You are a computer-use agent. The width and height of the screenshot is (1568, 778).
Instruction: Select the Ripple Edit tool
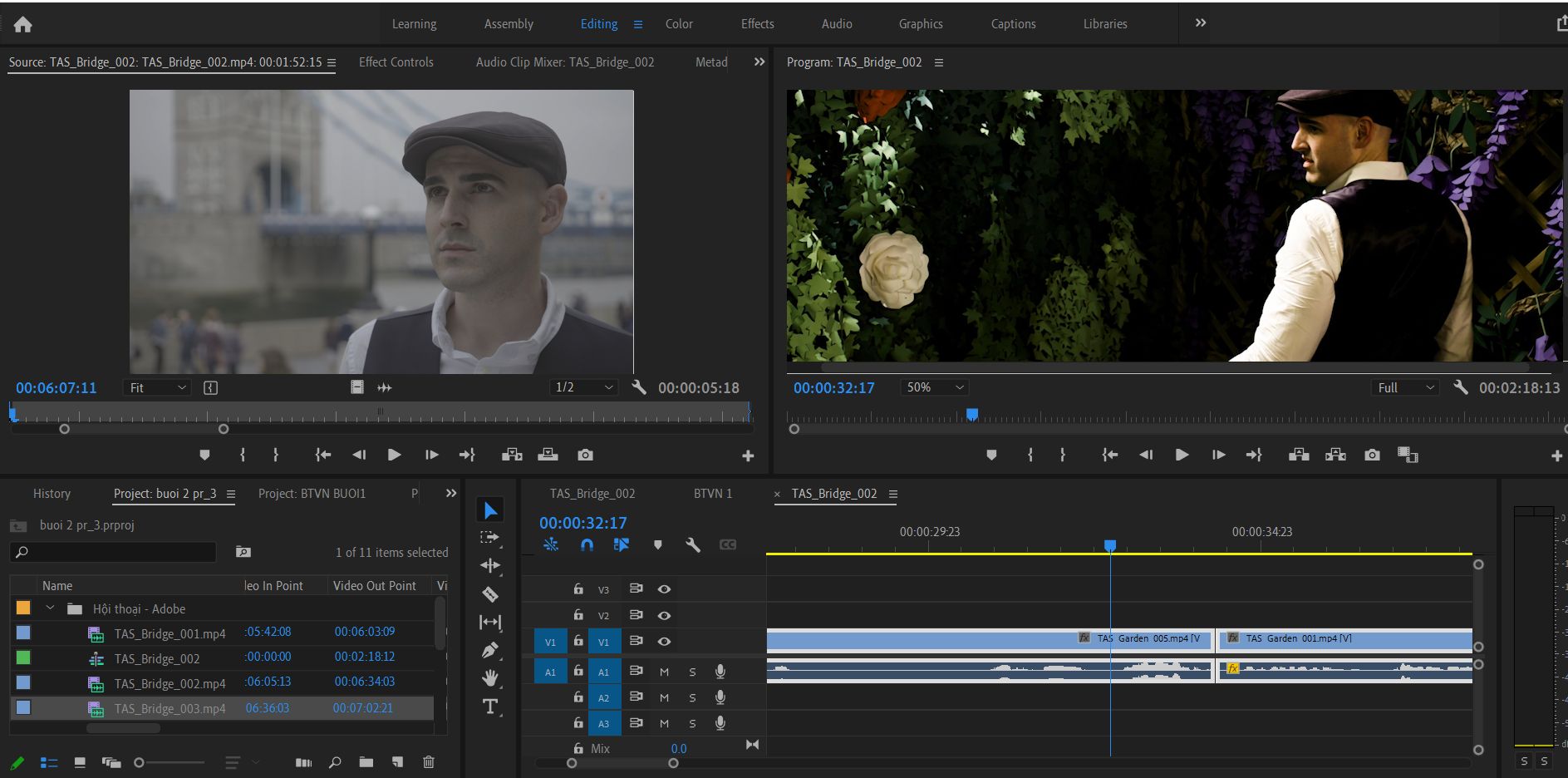point(490,566)
